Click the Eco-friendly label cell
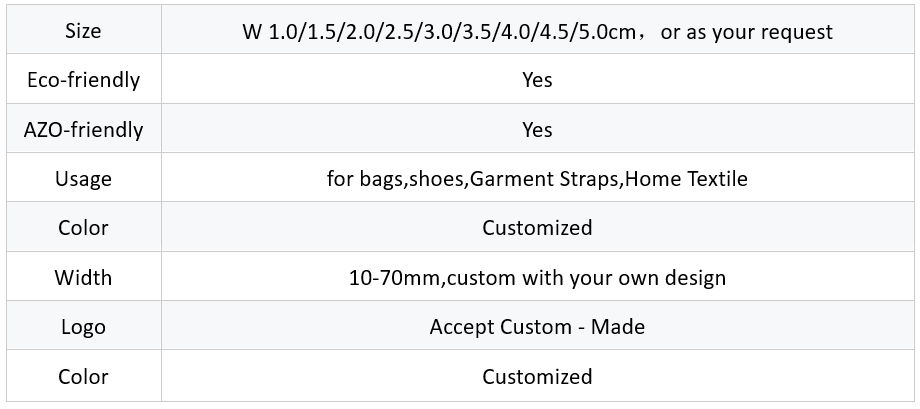The image size is (920, 409). click(84, 79)
